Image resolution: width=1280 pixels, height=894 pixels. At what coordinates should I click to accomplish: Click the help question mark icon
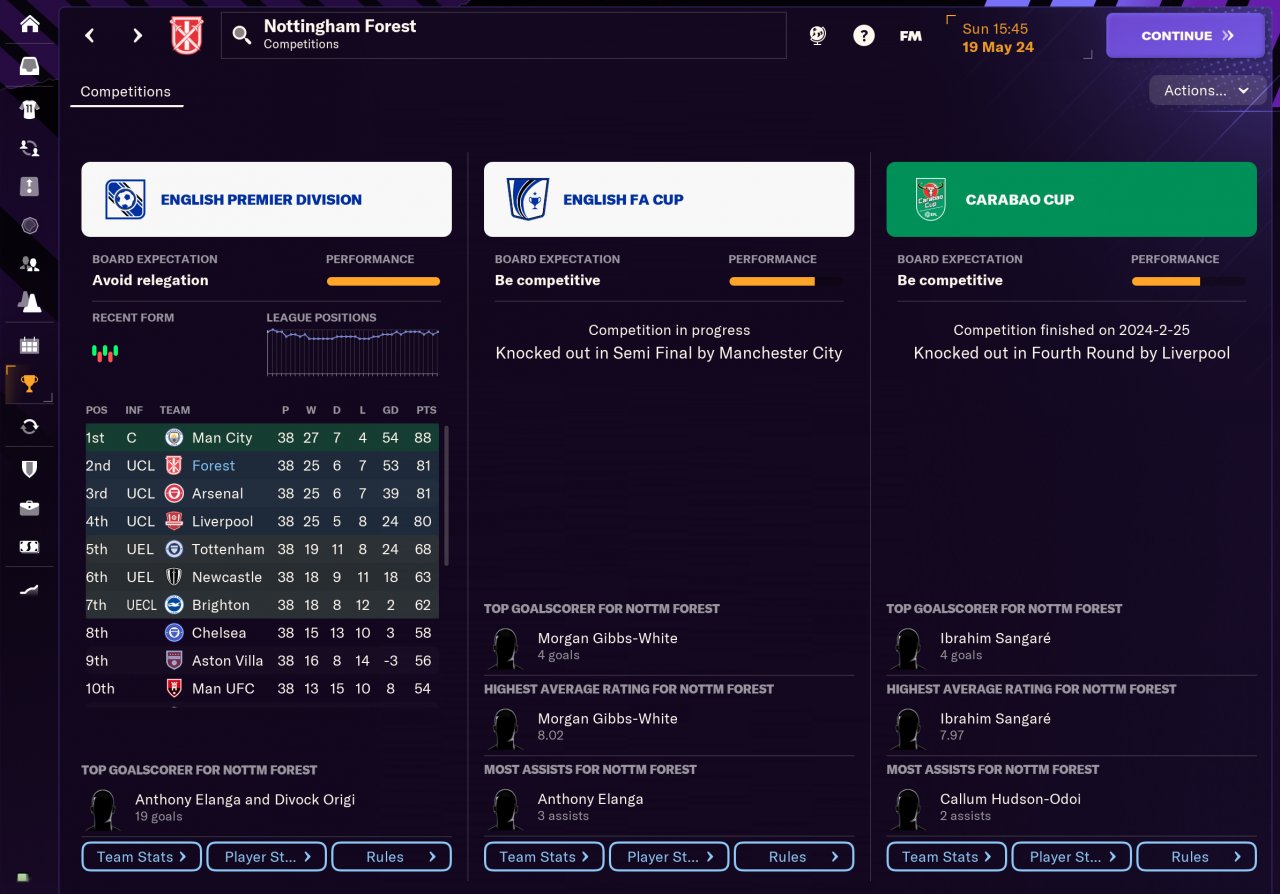tap(863, 35)
